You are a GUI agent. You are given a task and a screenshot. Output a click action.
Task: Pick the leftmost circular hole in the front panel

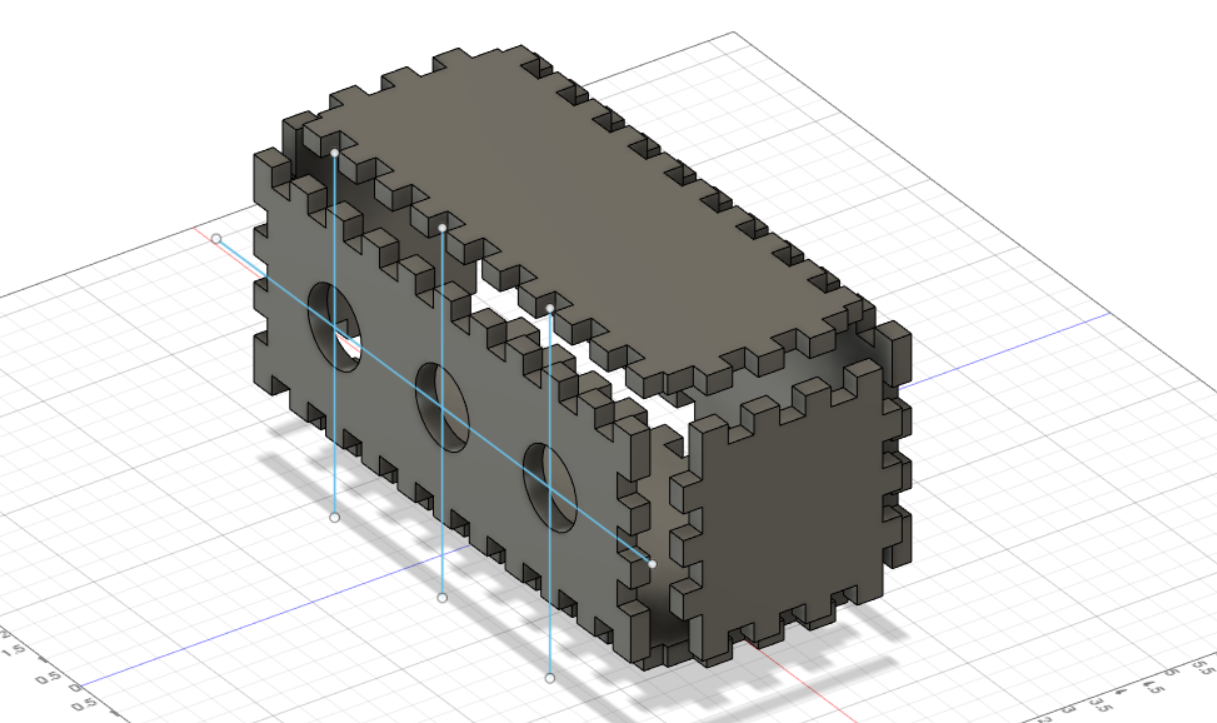pyautogui.click(x=335, y=327)
